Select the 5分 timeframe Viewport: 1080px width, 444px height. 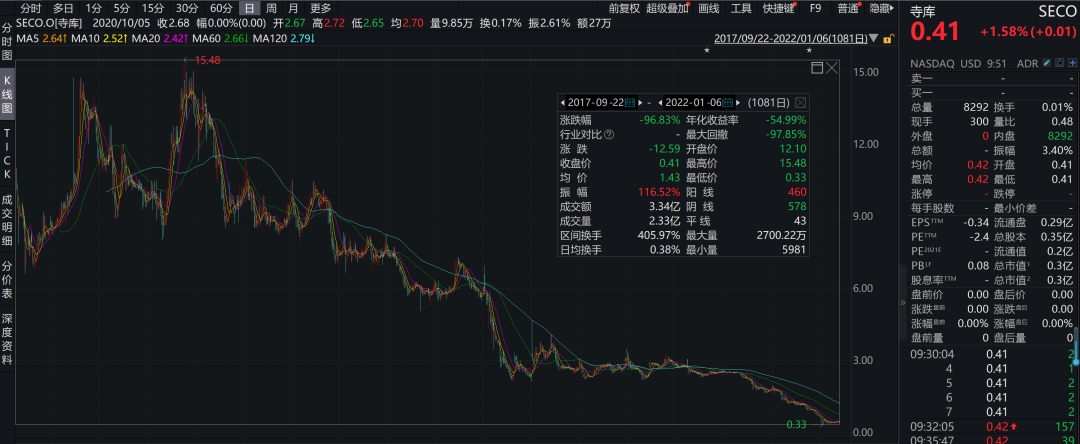pyautogui.click(x=122, y=8)
